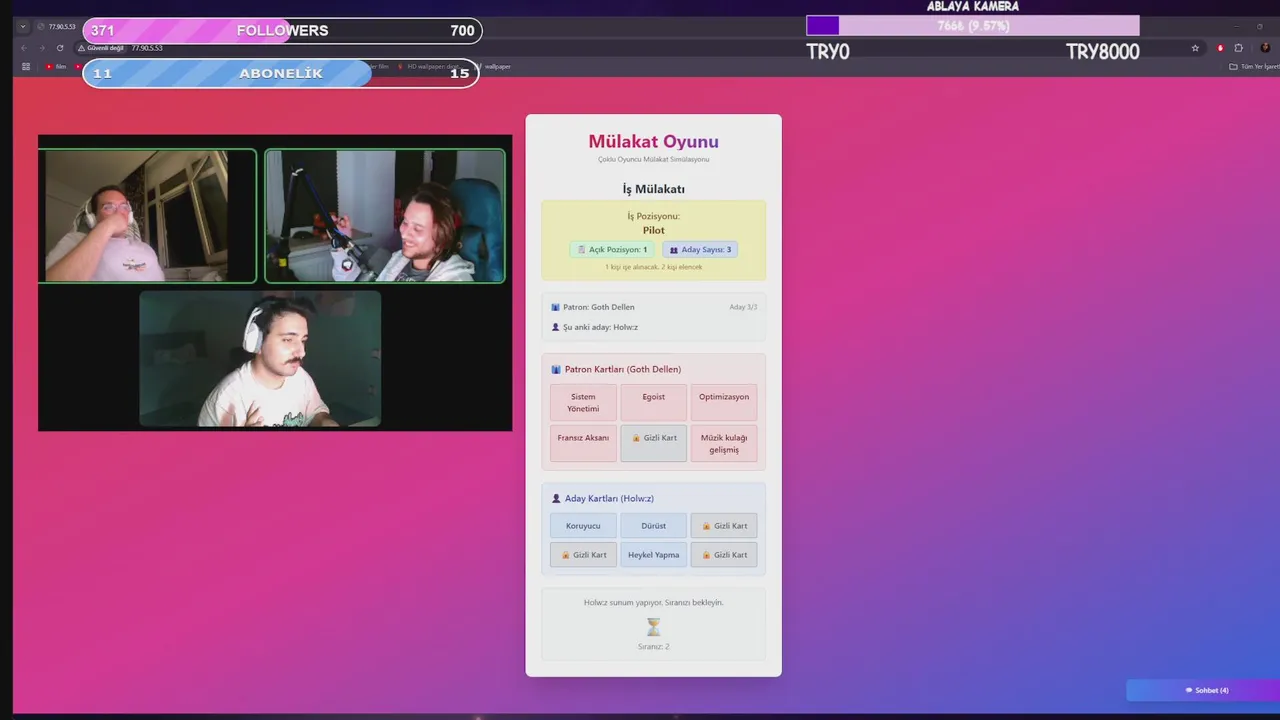
Task: Open the 'Güvenli değil' site security chip
Action: pyautogui.click(x=103, y=48)
